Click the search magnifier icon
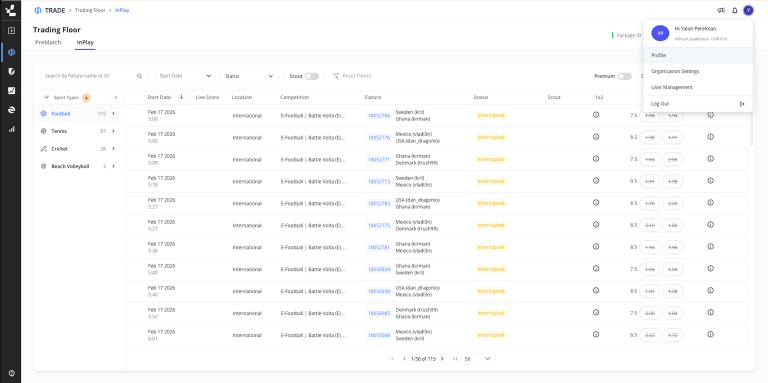 click(140, 76)
